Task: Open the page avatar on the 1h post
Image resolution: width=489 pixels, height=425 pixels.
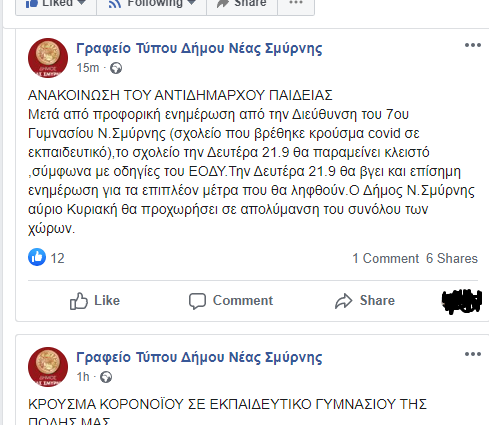Action: (48, 367)
